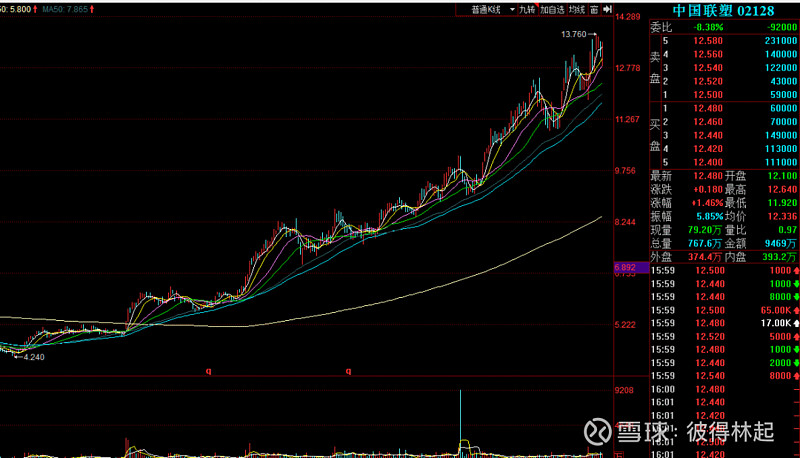
Task: Click the 最低 low price 11.920
Action: [782, 203]
